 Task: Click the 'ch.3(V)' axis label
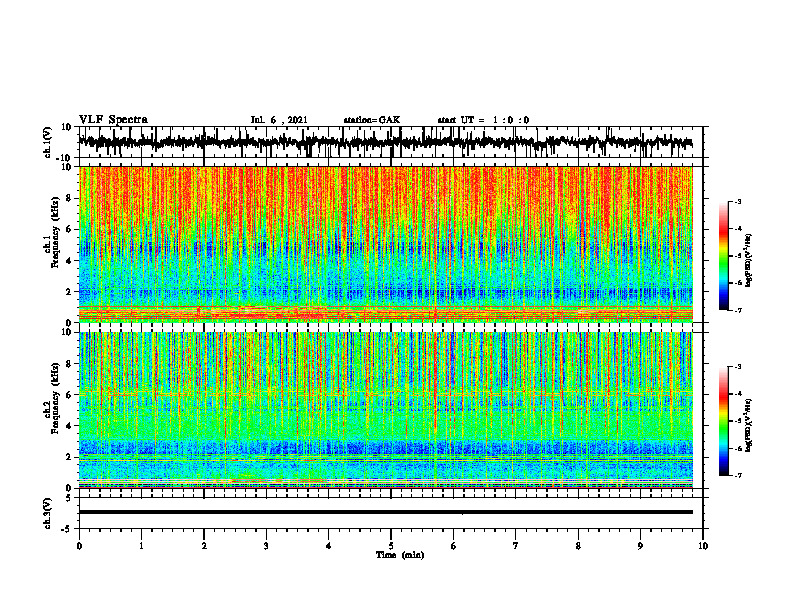[48, 513]
